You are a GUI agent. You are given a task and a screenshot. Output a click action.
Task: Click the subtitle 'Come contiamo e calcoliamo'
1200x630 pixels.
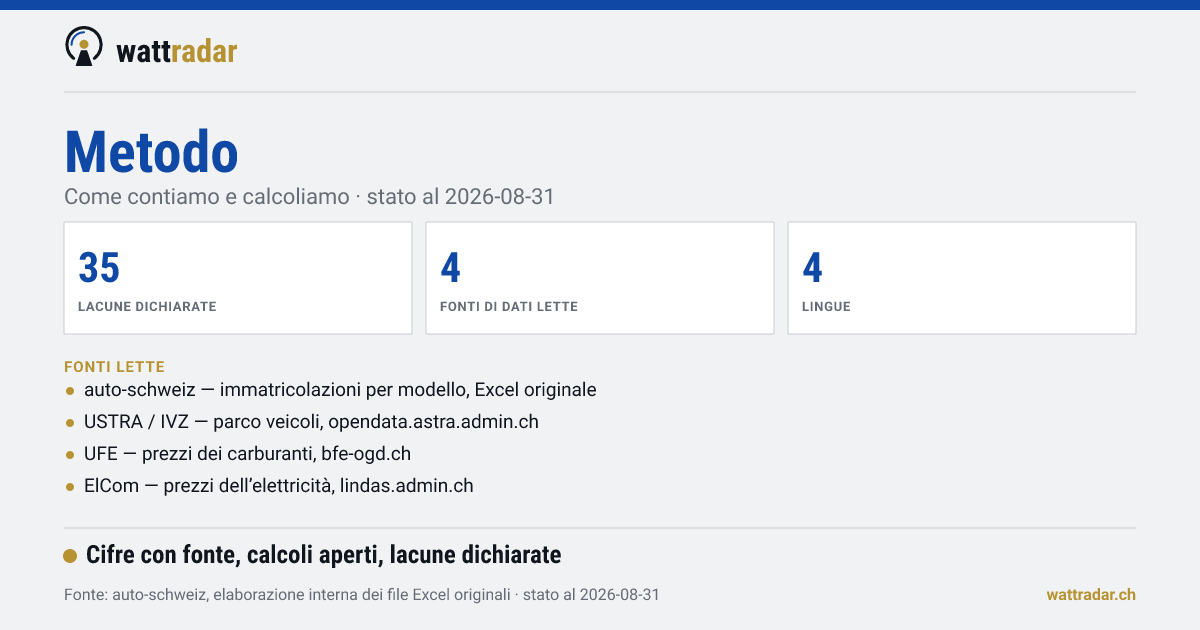coord(207,197)
